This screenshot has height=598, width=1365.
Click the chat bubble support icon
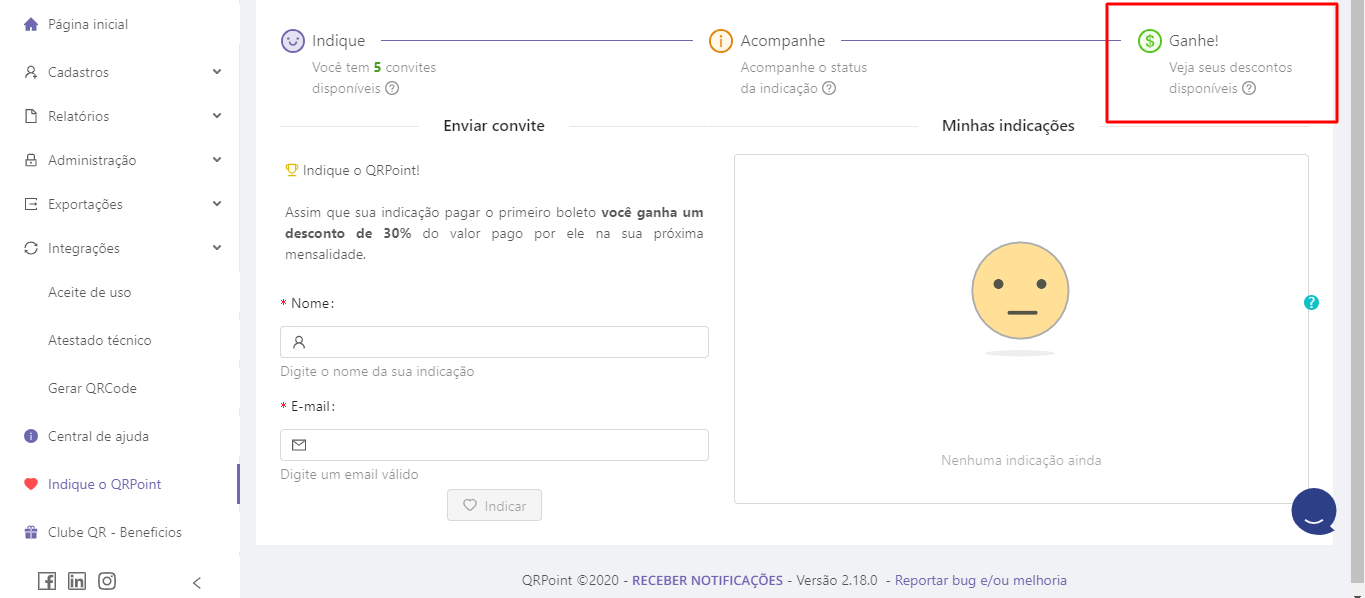(x=1313, y=512)
